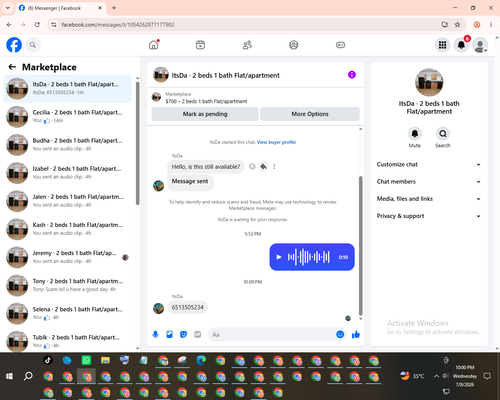
Task: Open the Kash conversation
Action: point(67,229)
